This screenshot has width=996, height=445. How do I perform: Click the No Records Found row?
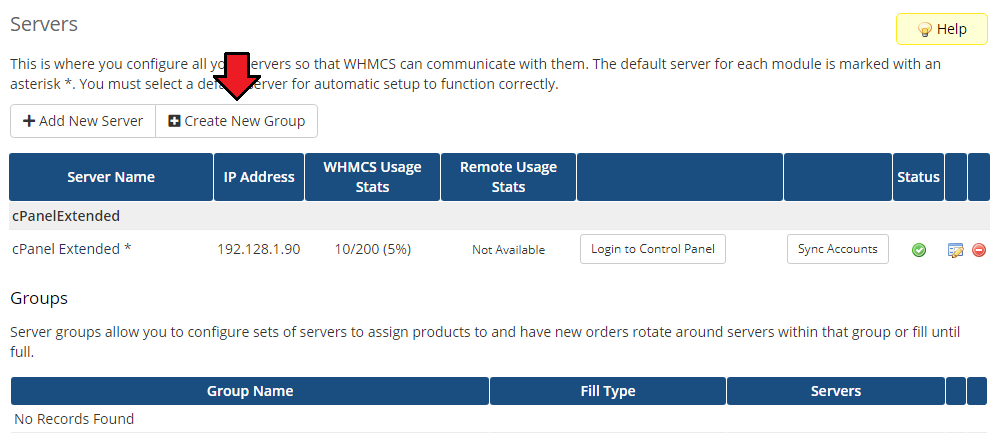click(499, 419)
